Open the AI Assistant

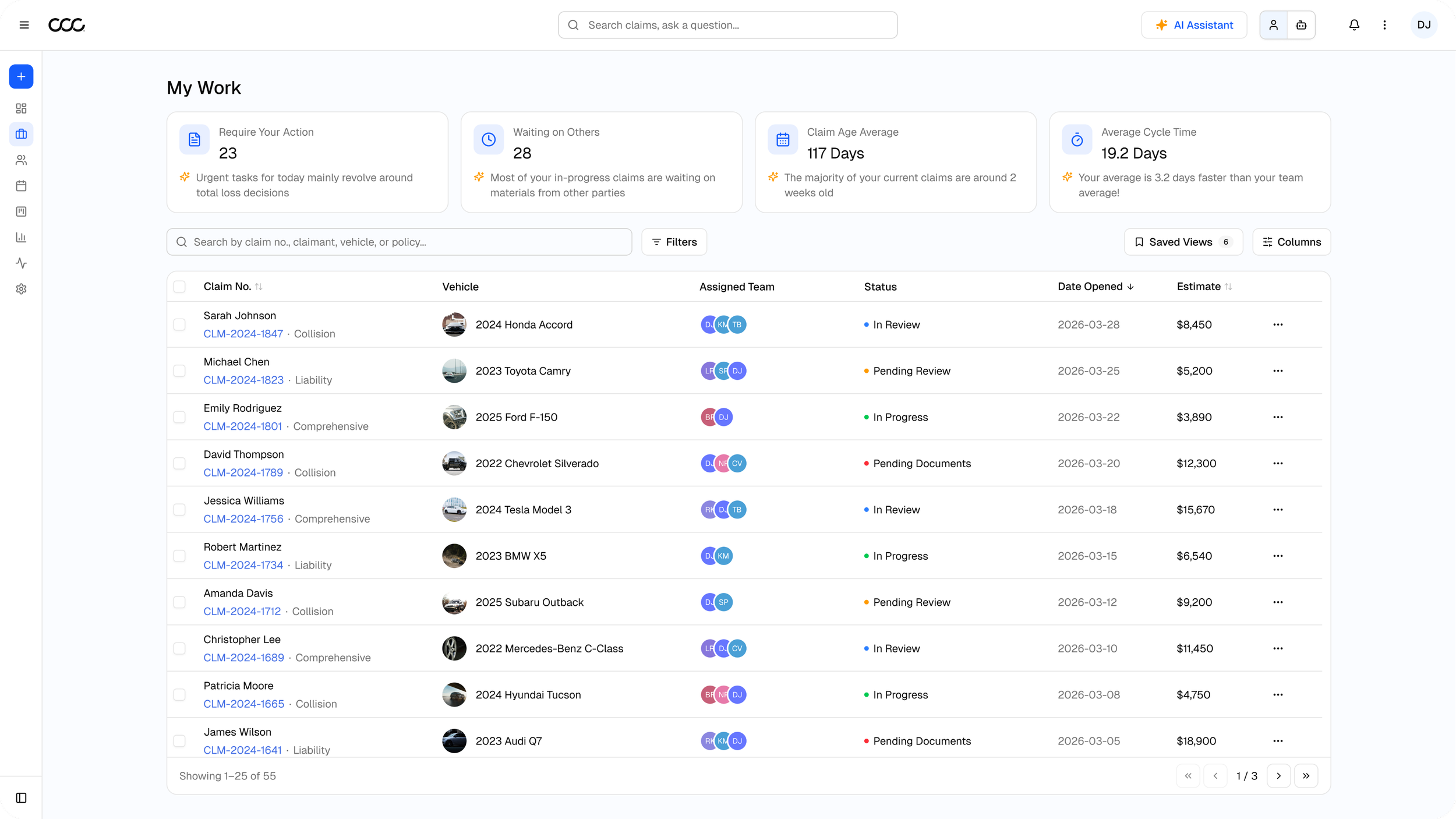(1194, 25)
